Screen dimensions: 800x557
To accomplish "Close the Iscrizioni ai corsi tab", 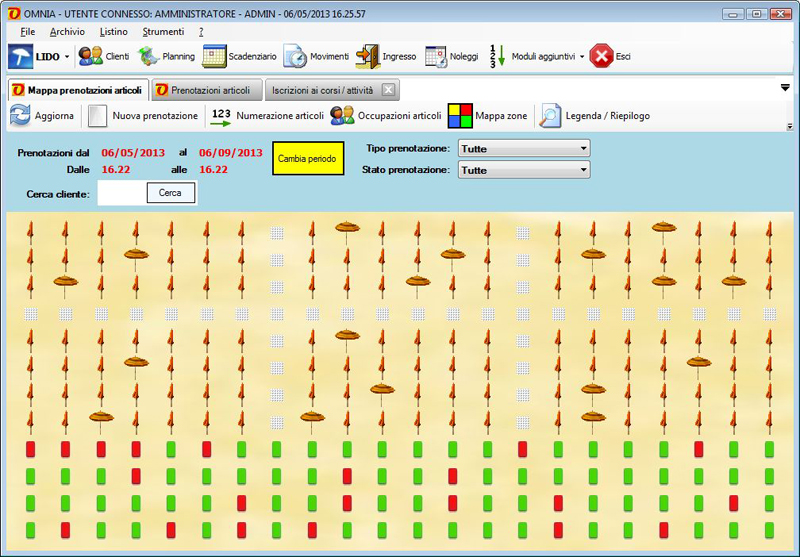I will [389, 90].
